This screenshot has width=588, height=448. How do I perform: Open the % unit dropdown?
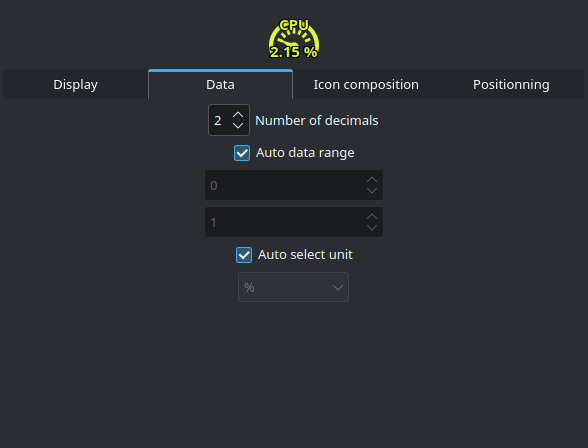pos(293,287)
